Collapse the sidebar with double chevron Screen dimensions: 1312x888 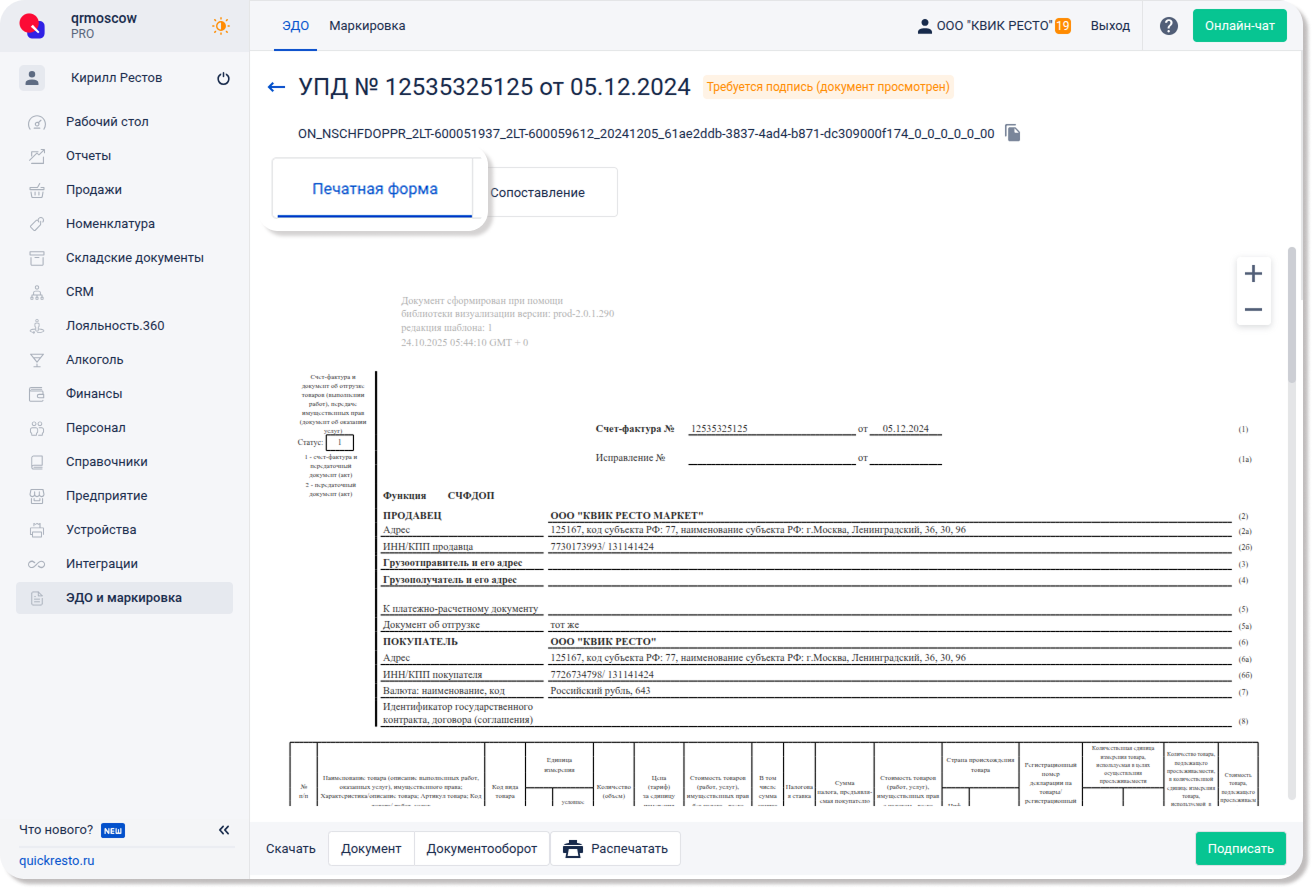click(224, 830)
